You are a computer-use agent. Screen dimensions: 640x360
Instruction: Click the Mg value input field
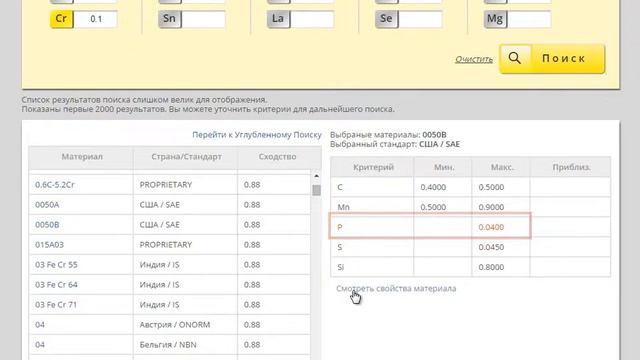529,19
